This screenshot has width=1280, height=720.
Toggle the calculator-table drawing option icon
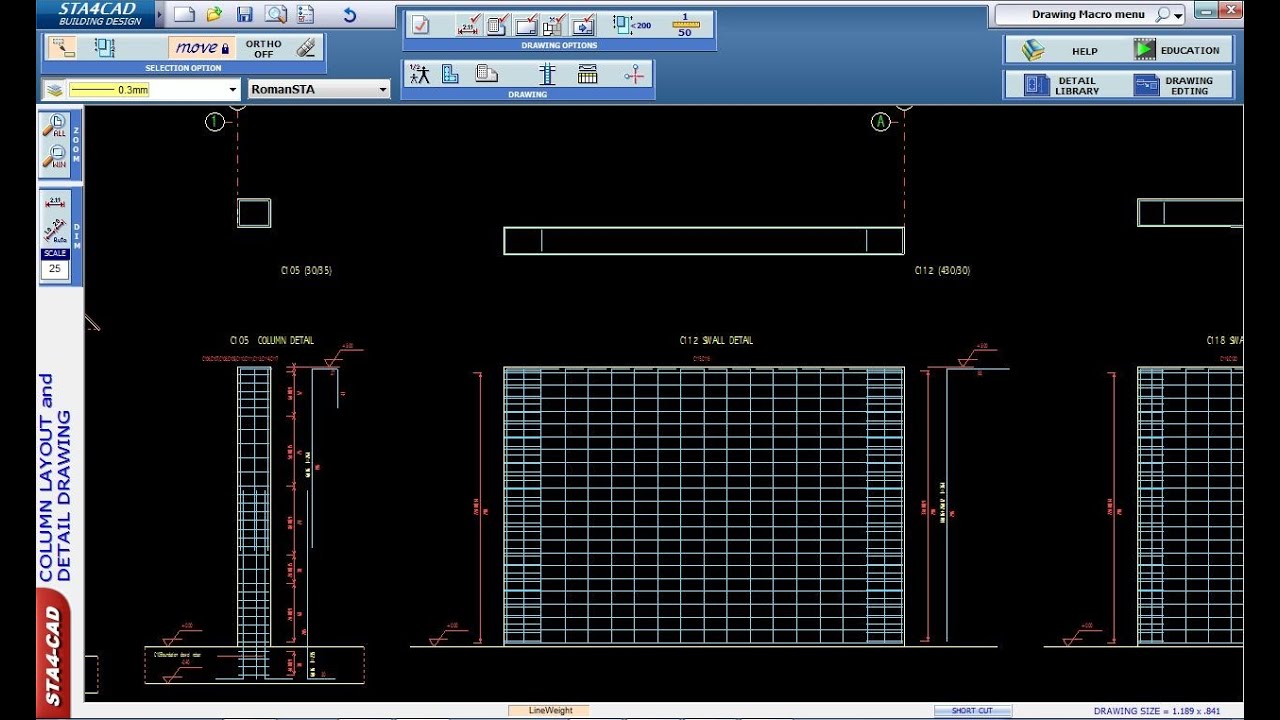(x=496, y=26)
